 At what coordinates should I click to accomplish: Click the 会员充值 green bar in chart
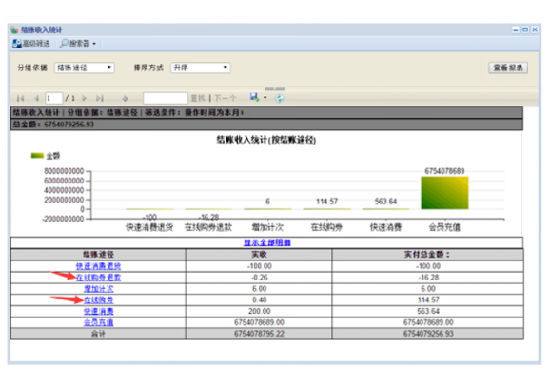(x=445, y=193)
